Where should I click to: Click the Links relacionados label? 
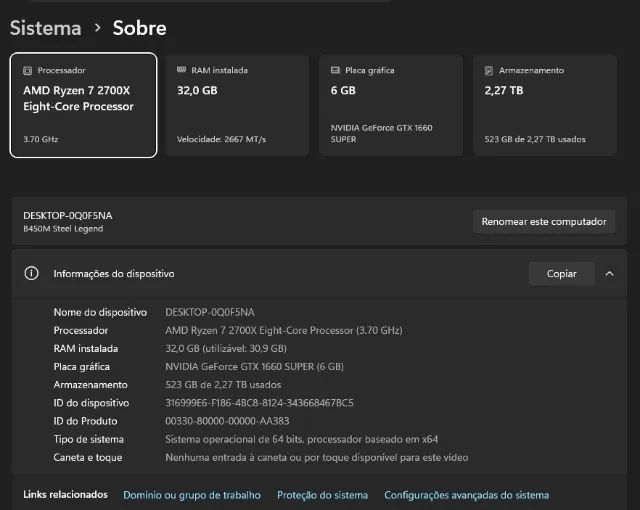click(65, 494)
